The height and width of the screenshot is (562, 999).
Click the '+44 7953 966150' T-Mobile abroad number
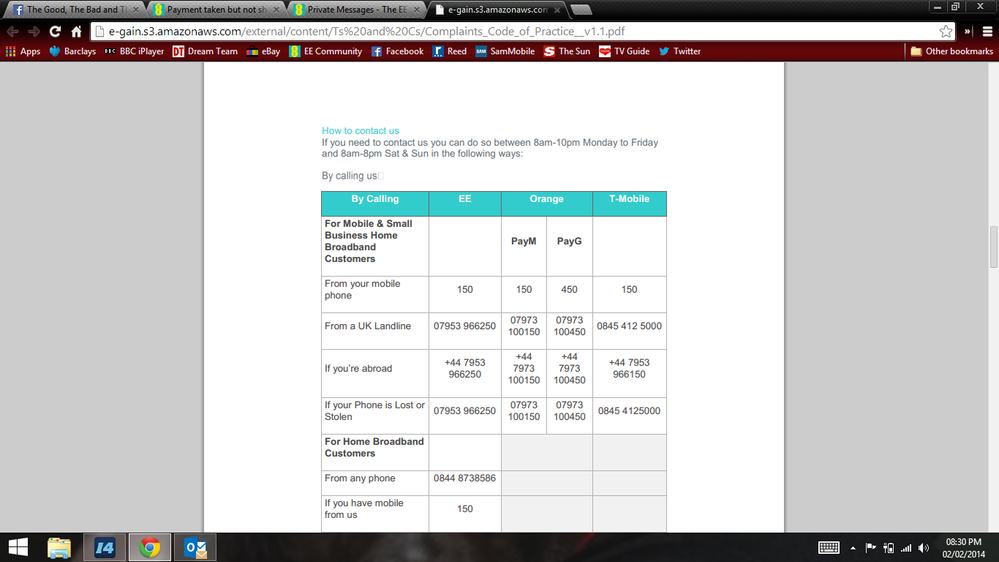click(629, 368)
